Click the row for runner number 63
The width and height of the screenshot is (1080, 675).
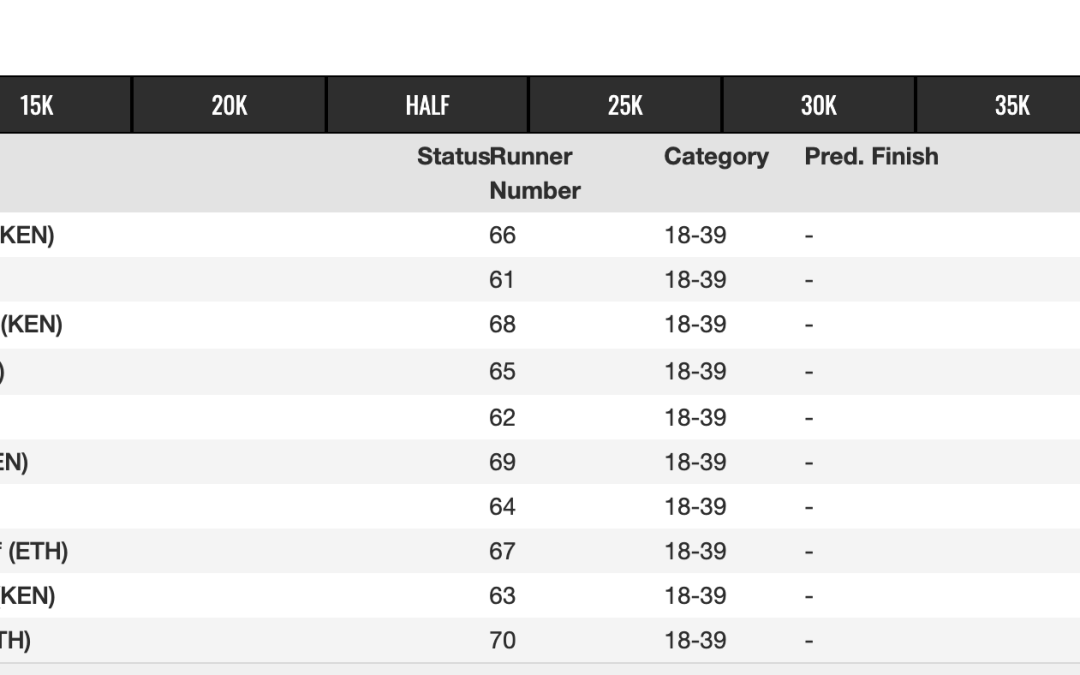(x=502, y=596)
